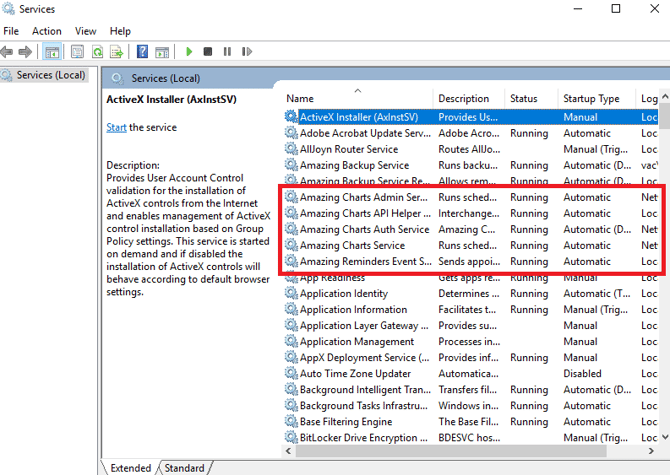Select the ActiveX Installer (AxInstSV) row
Screen dimensions: 670x475
[471, 117]
